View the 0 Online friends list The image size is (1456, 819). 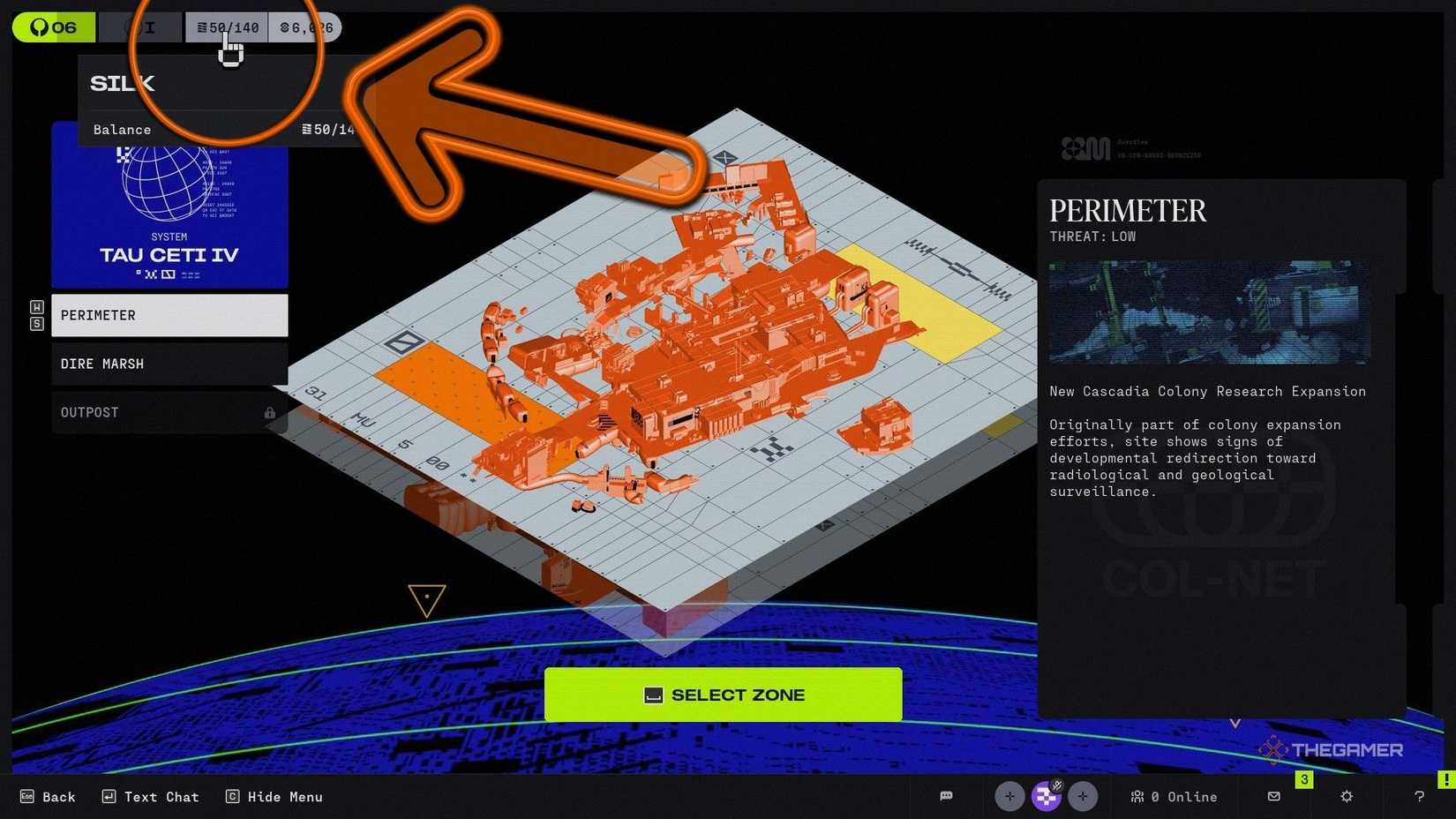pos(1175,797)
